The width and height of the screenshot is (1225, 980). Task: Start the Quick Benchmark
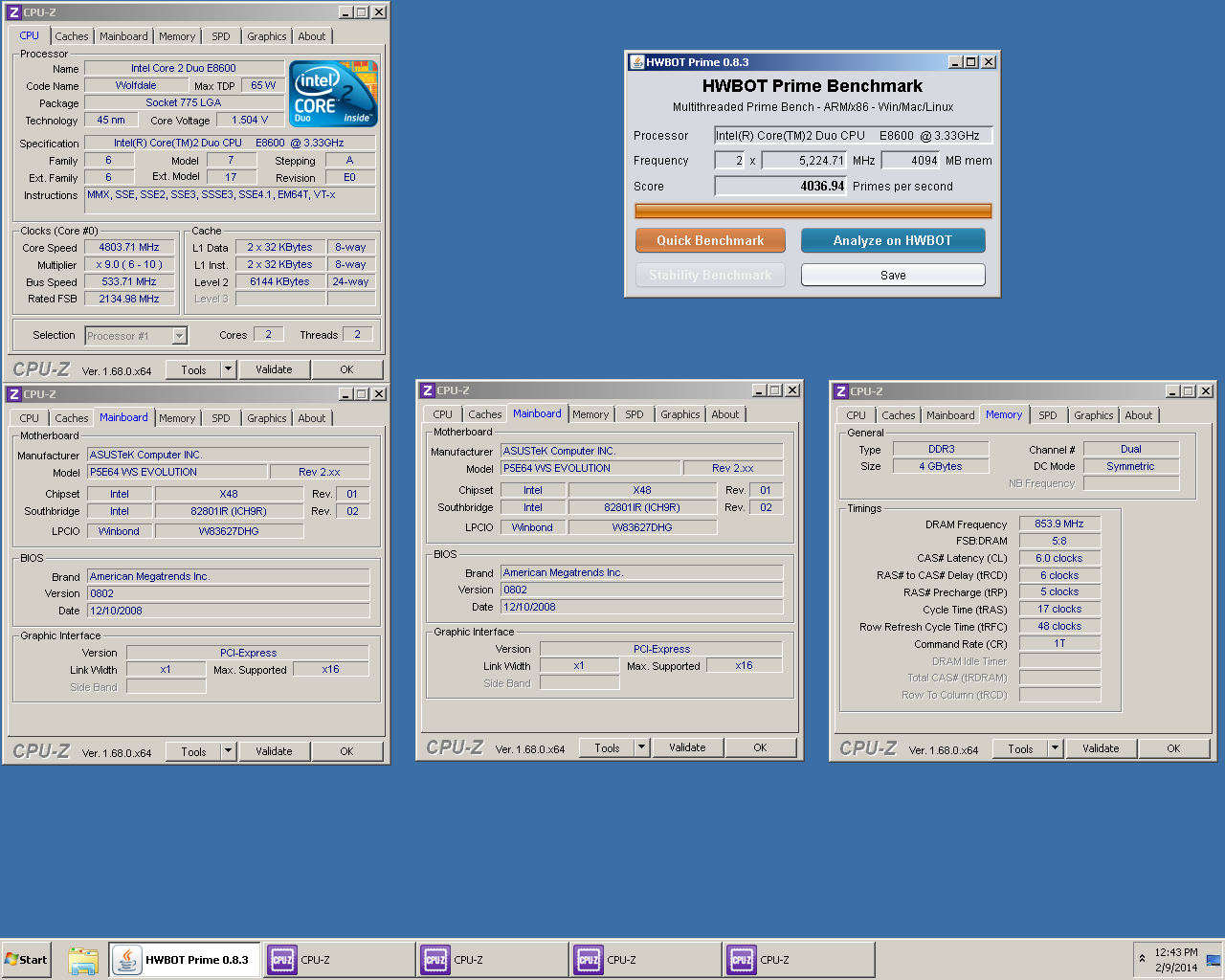710,240
